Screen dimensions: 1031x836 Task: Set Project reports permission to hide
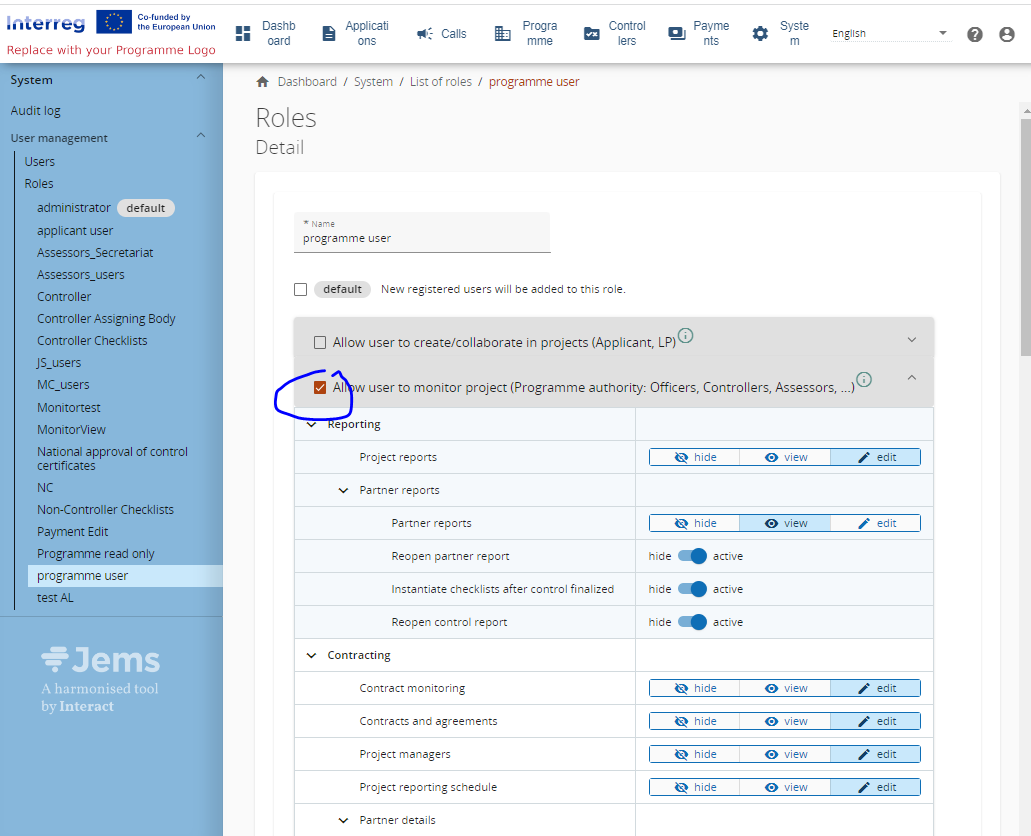[x=695, y=457]
